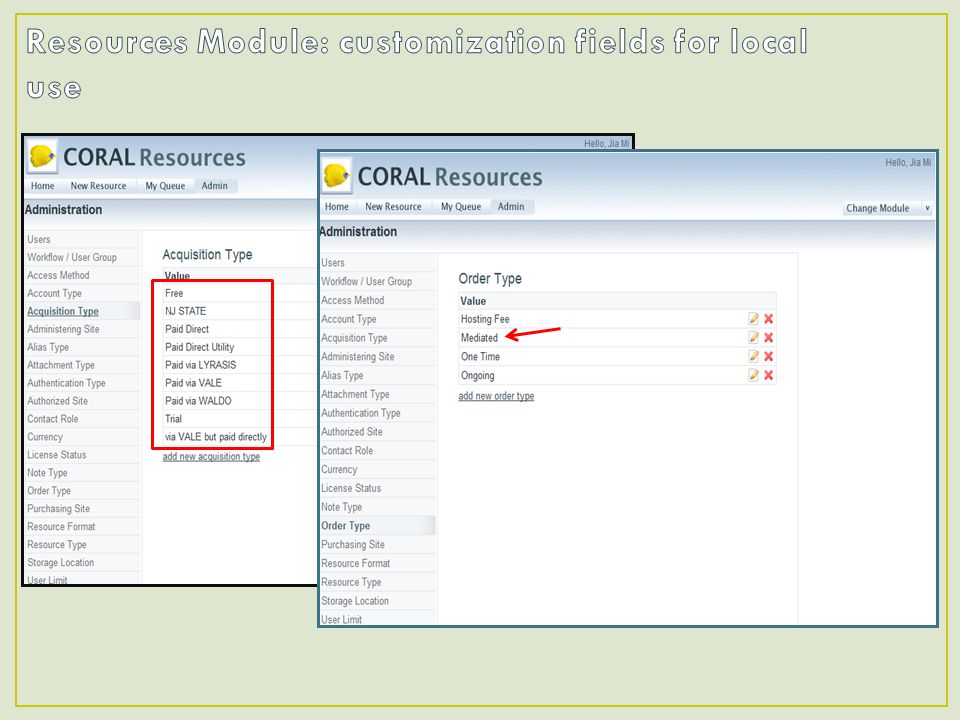This screenshot has height=720, width=960.
Task: Select Users in front window sidebar
Action: [x=377, y=263]
